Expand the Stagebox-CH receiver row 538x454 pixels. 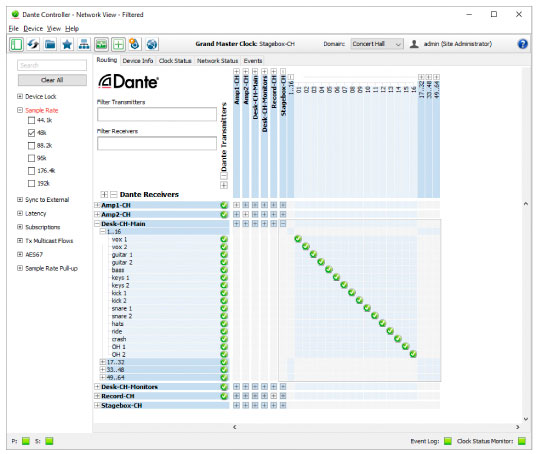click(x=97, y=405)
